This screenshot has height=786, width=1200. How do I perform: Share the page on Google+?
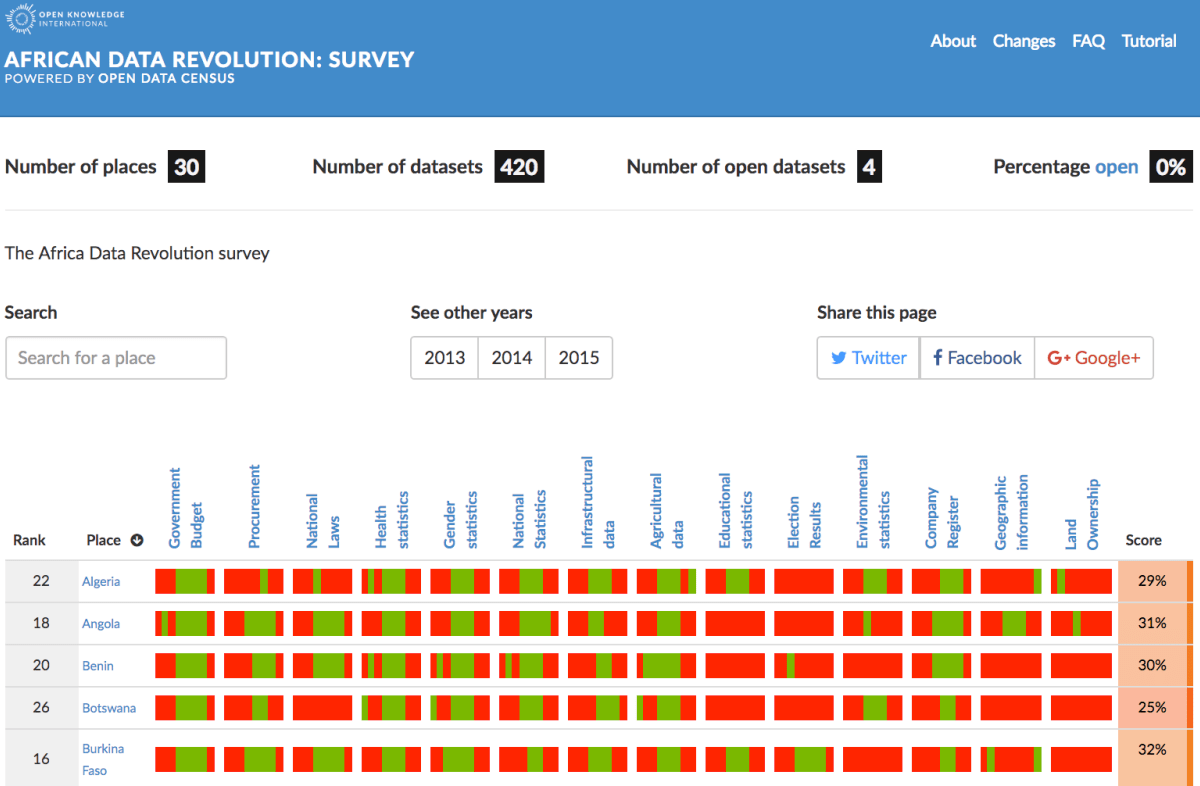(x=1093, y=358)
